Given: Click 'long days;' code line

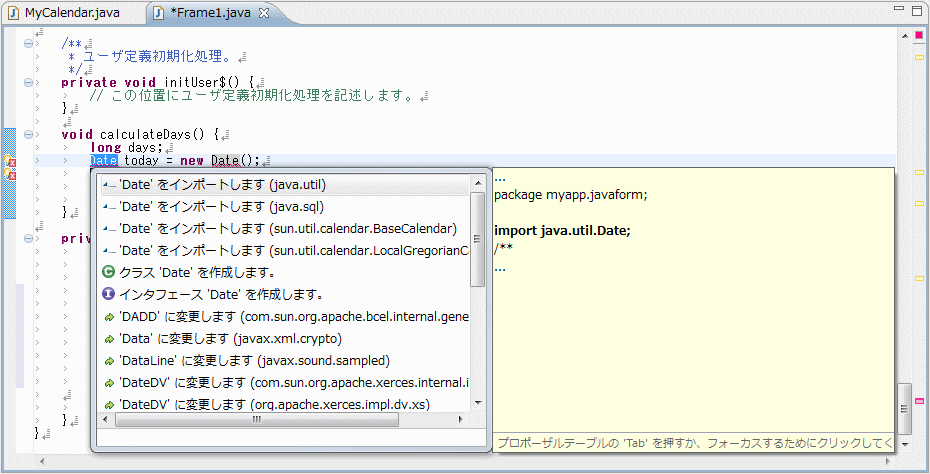Looking at the screenshot, I should click(126, 147).
